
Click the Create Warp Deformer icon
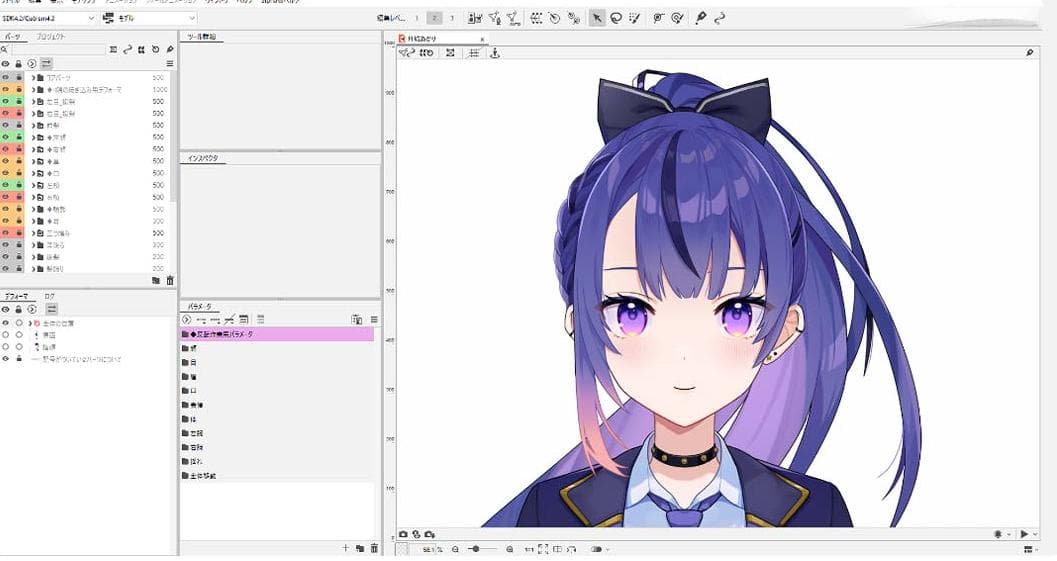pyautogui.click(x=536, y=18)
